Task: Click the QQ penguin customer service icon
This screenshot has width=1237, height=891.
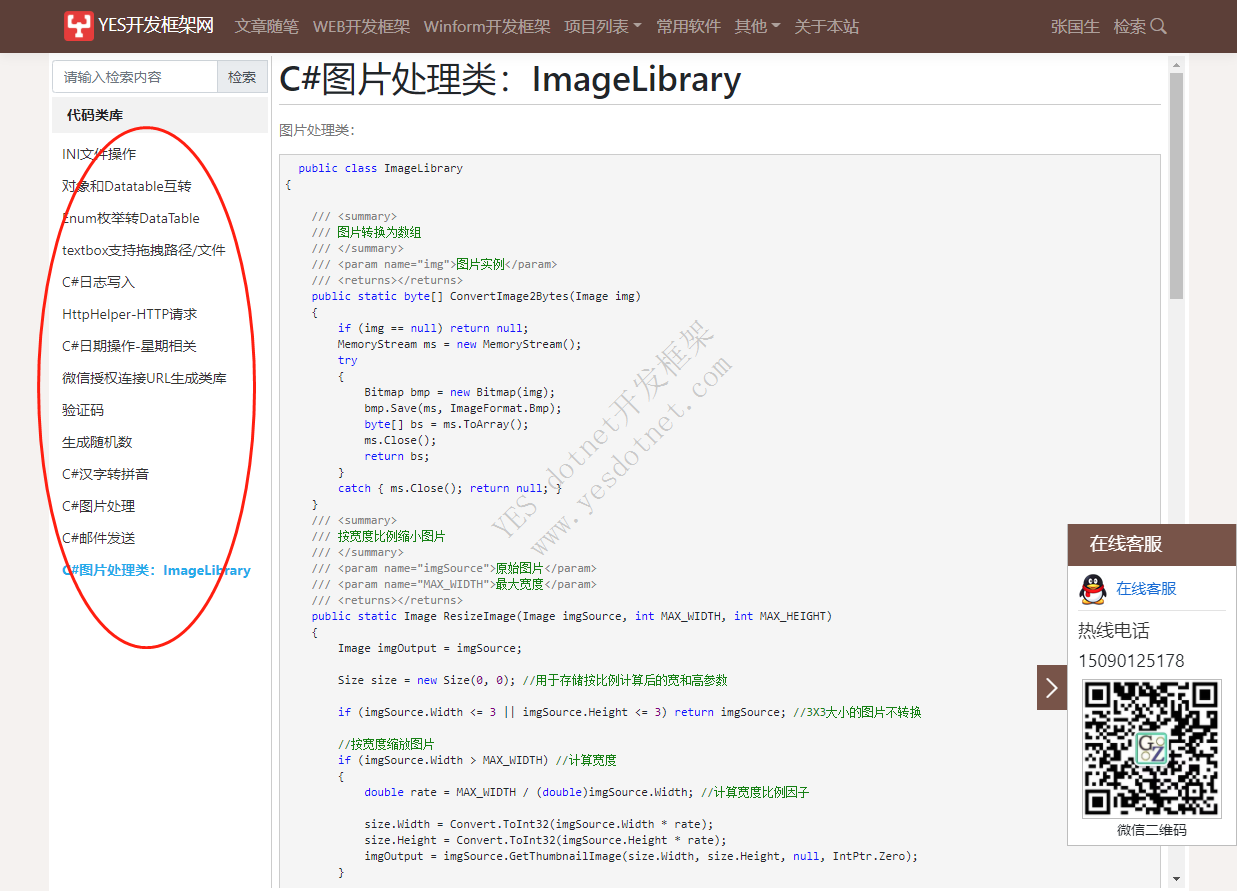Action: coord(1092,589)
